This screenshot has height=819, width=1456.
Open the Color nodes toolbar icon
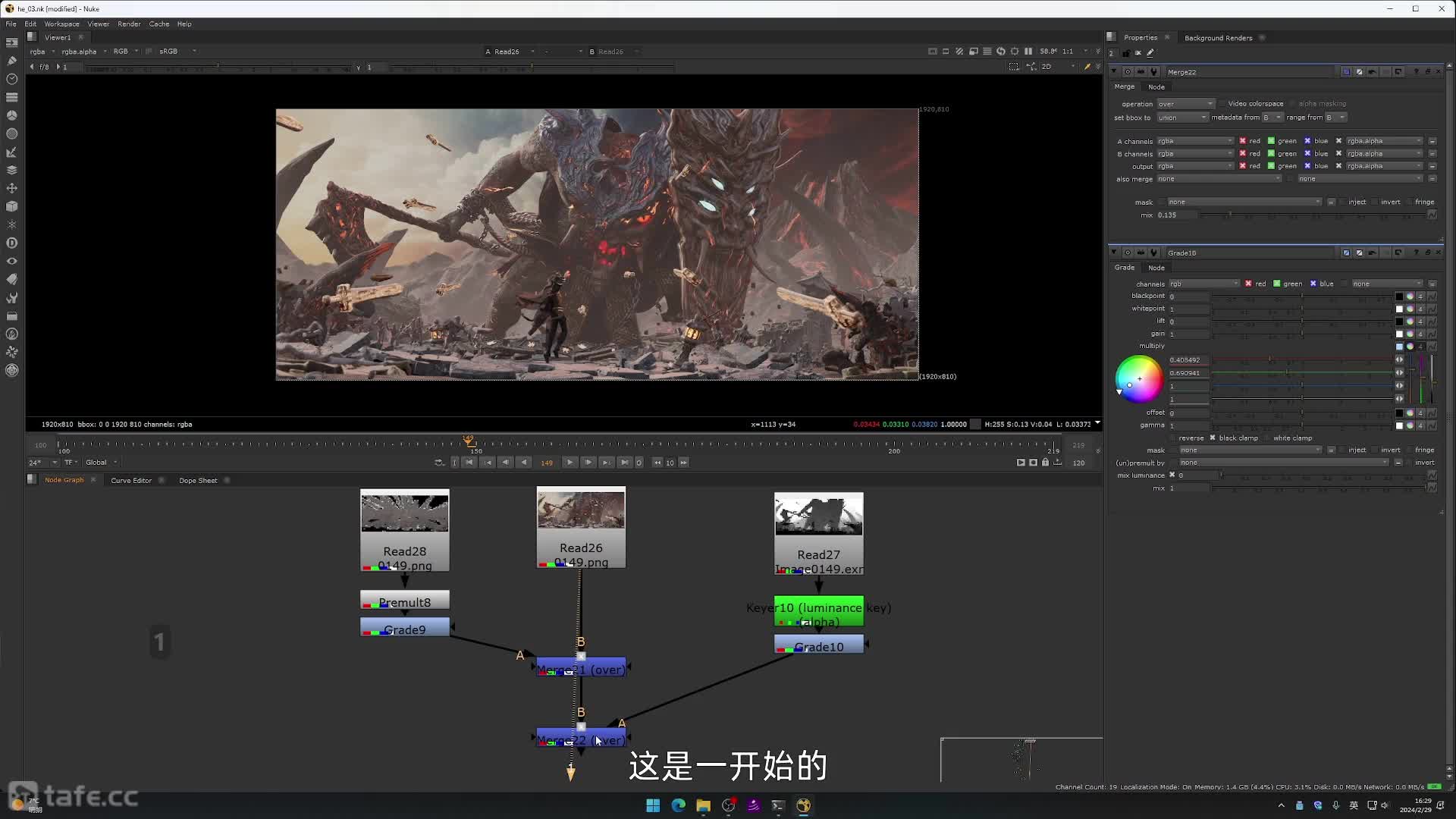[11, 115]
